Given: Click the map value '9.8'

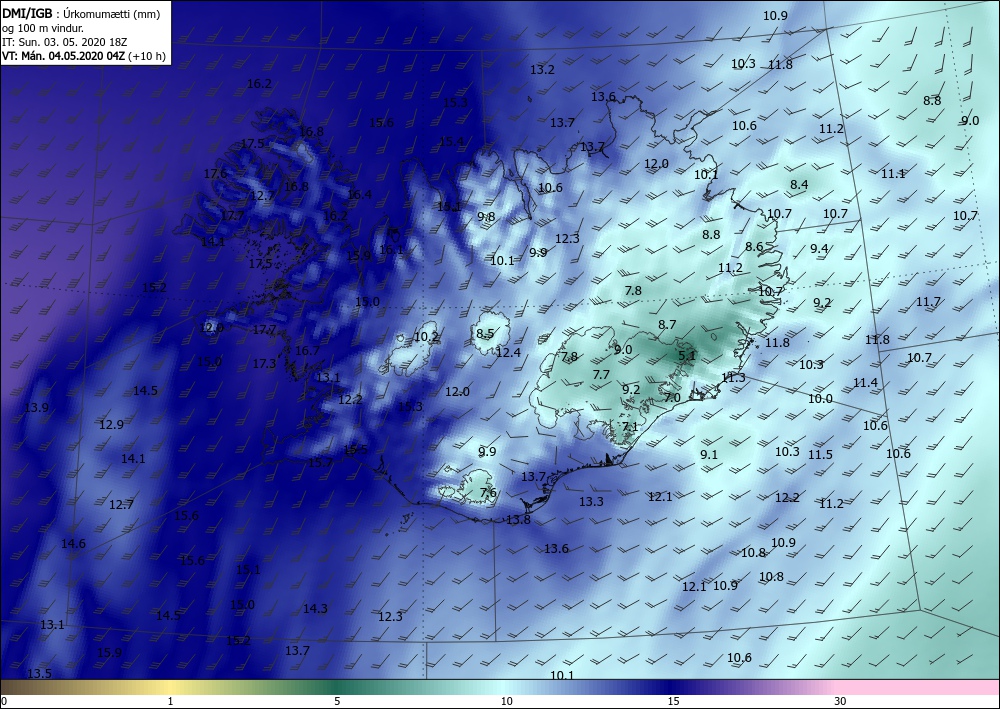Looking at the screenshot, I should [x=486, y=217].
